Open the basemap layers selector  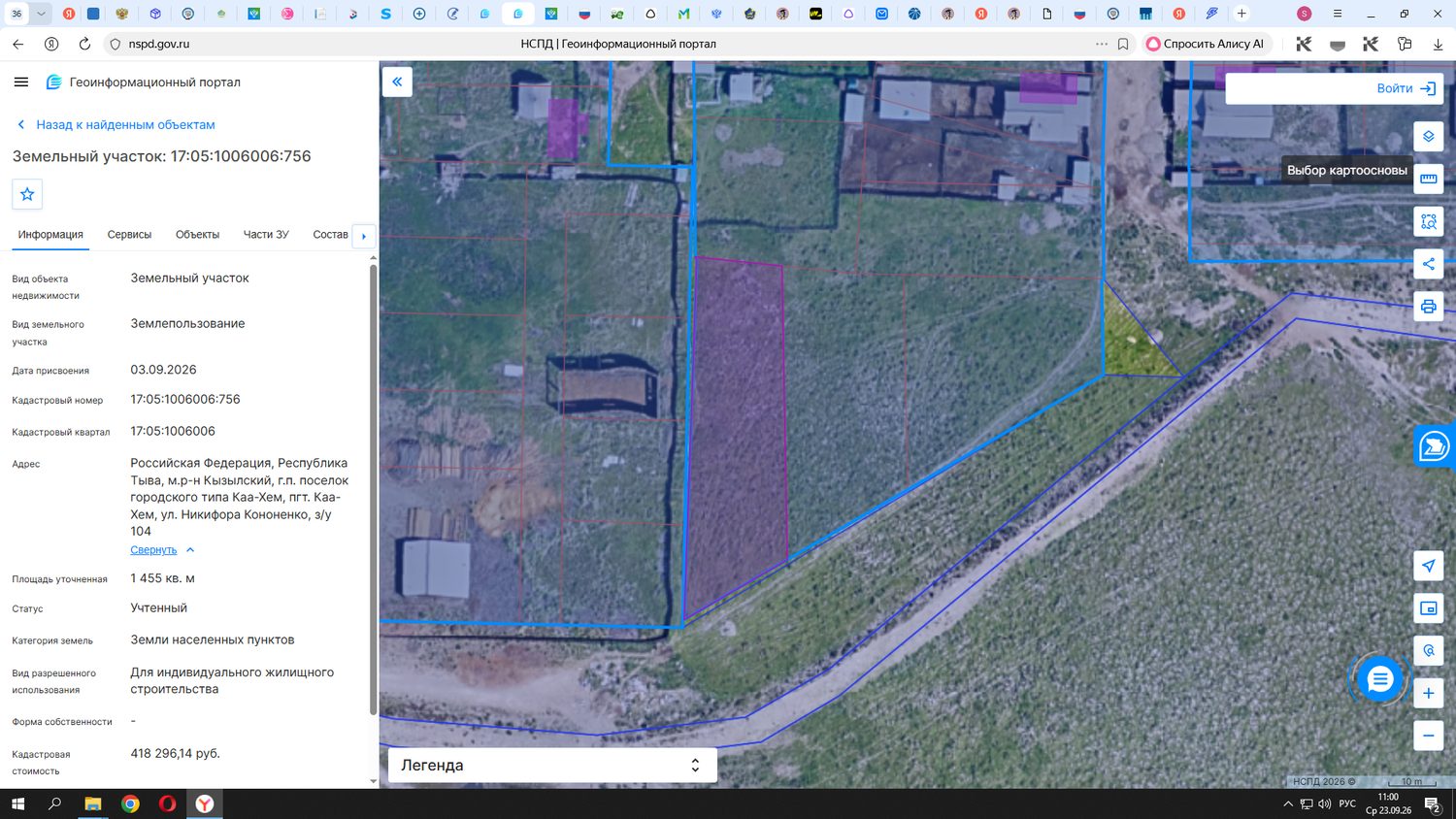[1429, 136]
